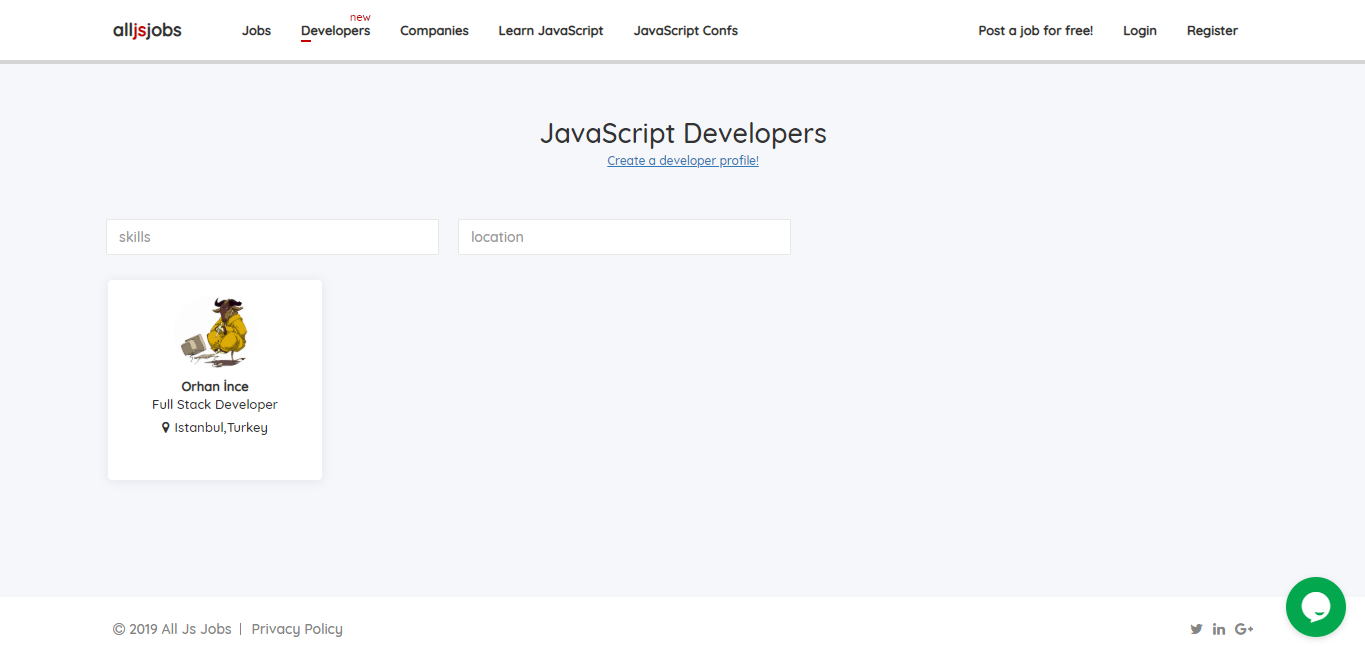Open JavaScript Confs from the navigation
1365x656 pixels.
[x=685, y=30]
